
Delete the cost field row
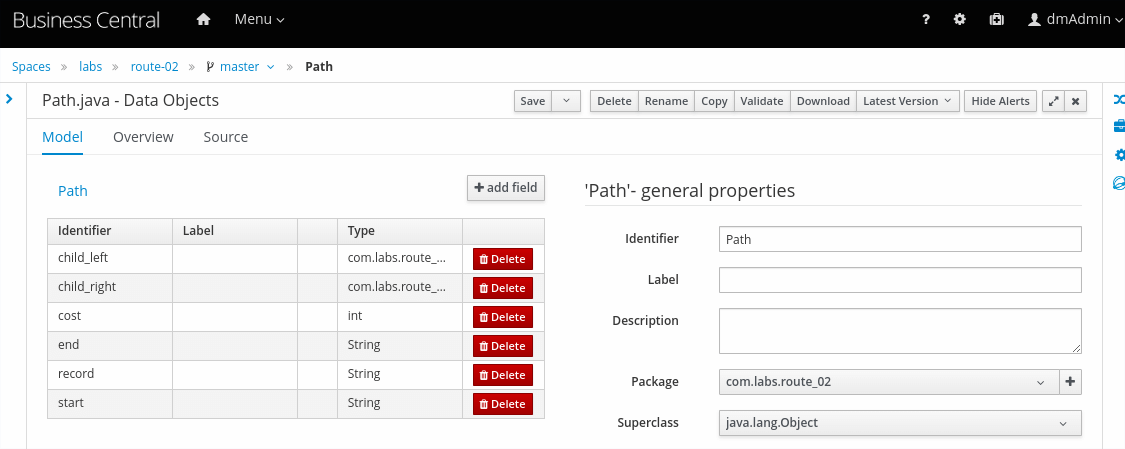click(x=502, y=317)
